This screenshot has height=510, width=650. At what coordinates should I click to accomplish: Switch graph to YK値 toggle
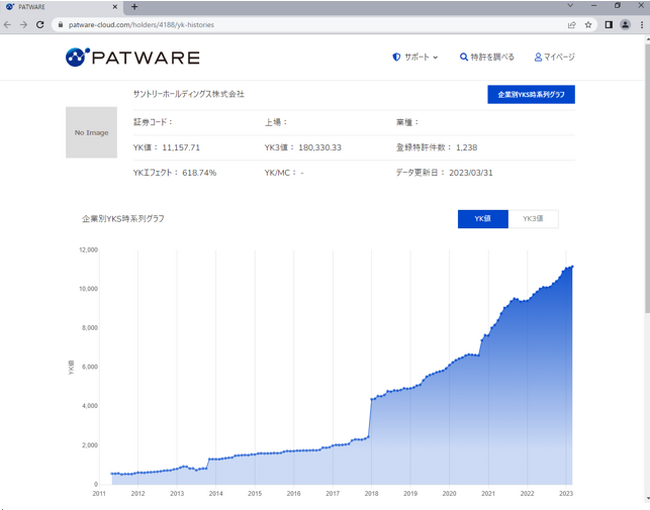coord(483,219)
